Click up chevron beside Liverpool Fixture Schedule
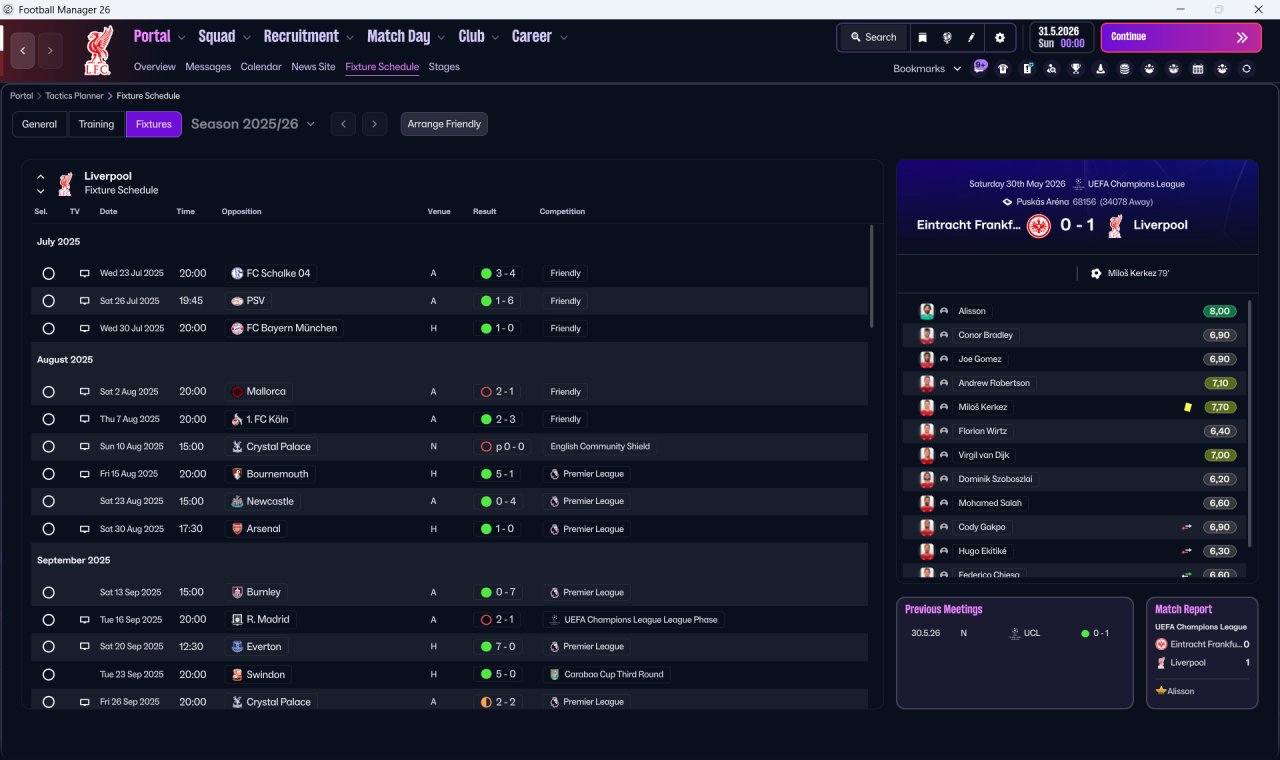1280x760 pixels. click(x=41, y=177)
